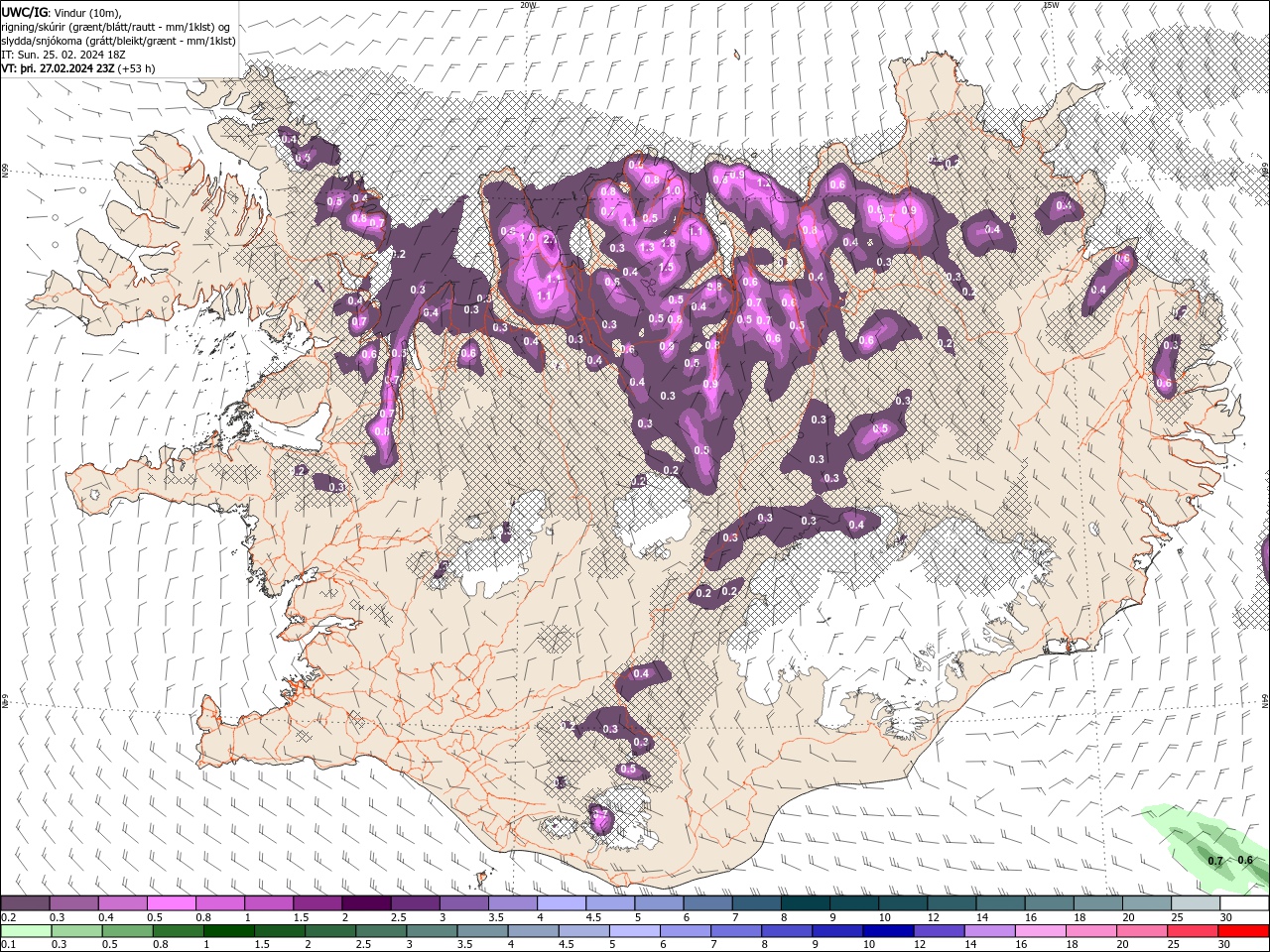Click the 'VT: þri. 27.02.2024 23Z (+53 h)' line
The height and width of the screenshot is (952, 1270).
[78, 68]
